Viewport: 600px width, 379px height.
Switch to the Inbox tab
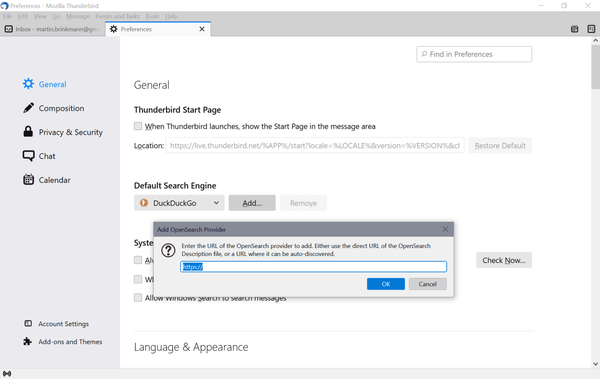click(x=53, y=29)
